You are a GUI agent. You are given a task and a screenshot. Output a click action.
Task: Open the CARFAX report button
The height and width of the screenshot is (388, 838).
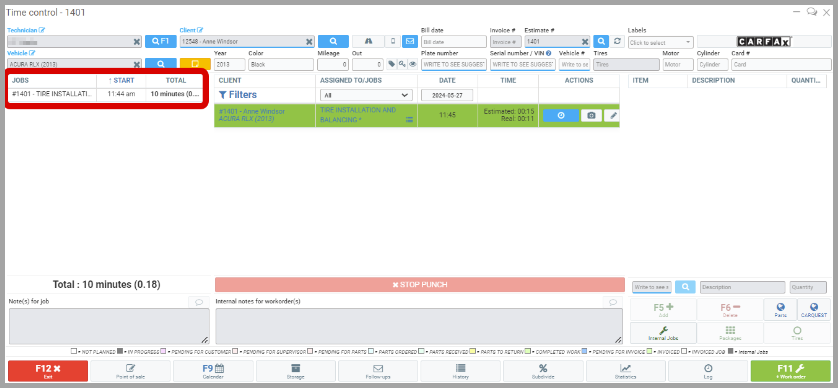point(763,42)
